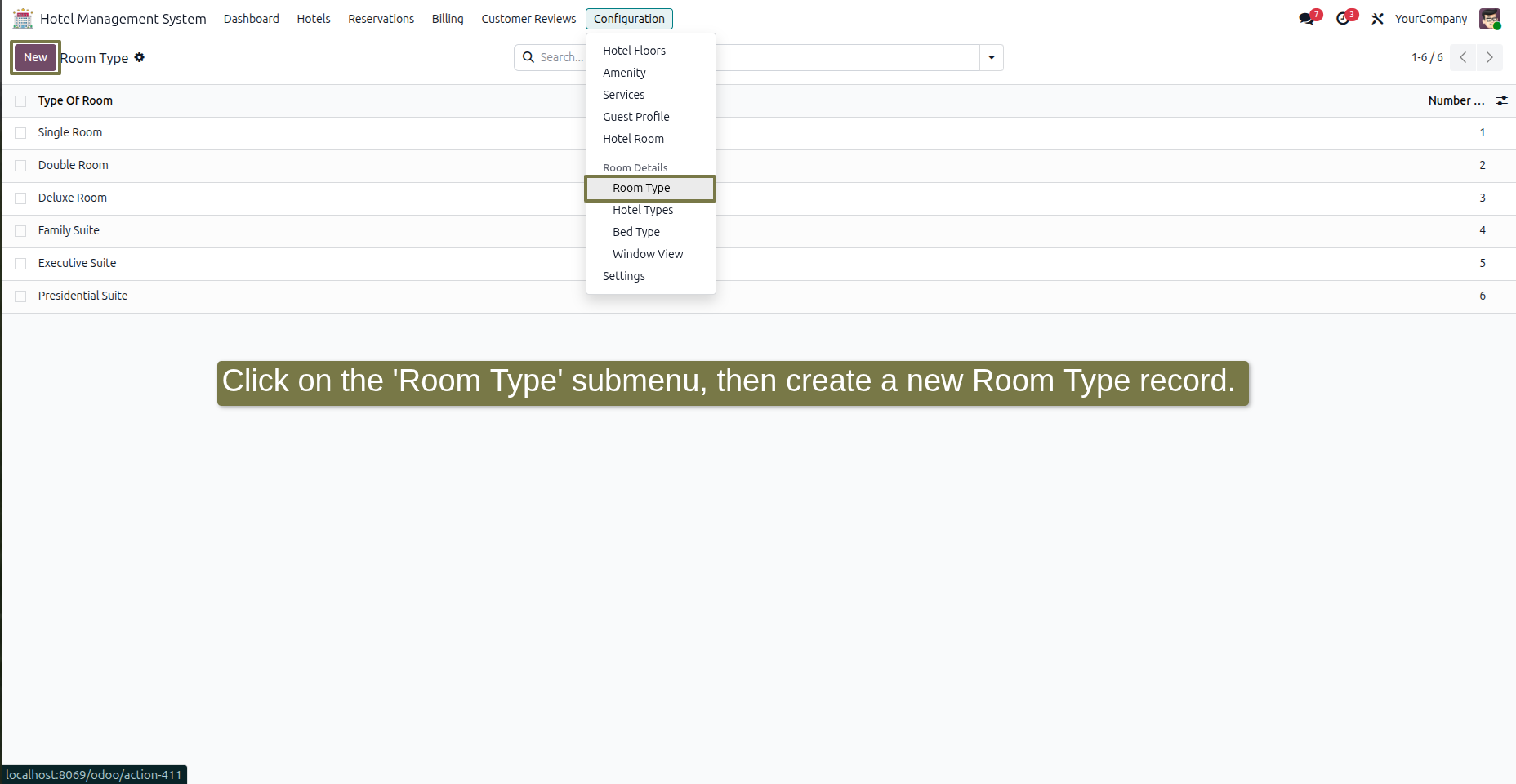Open the Customer Reviews menu
This screenshot has height=784, width=1516.
click(528, 19)
